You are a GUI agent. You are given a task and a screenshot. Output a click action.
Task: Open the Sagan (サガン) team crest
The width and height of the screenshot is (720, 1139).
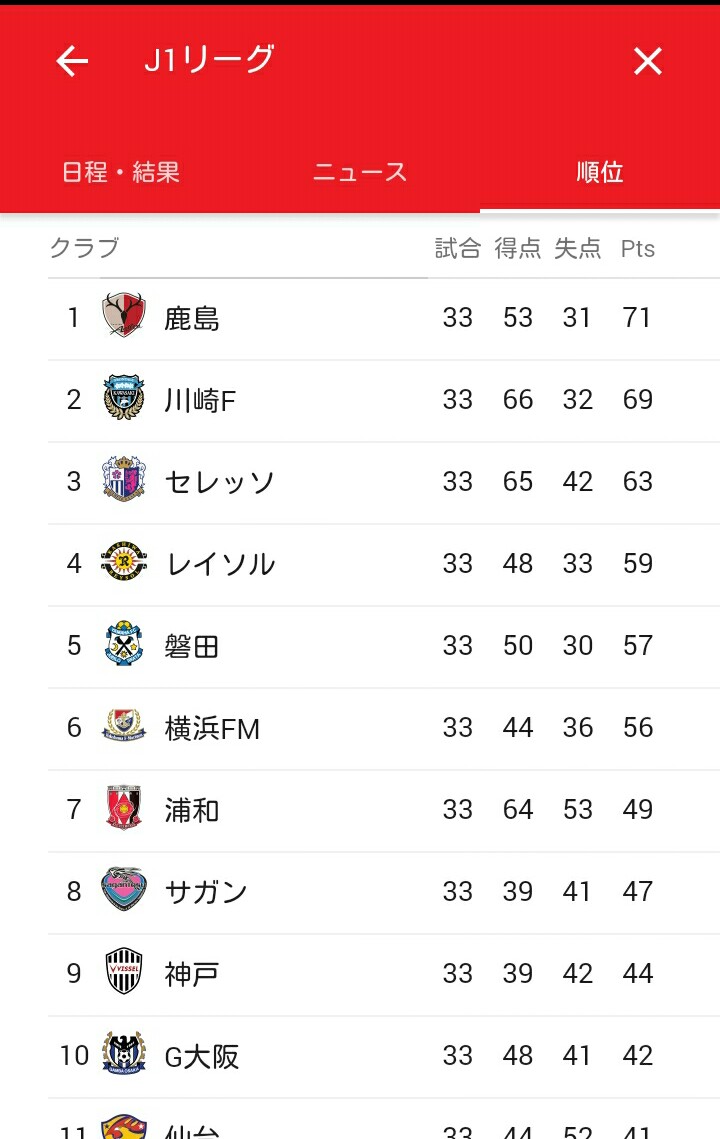pos(124,890)
